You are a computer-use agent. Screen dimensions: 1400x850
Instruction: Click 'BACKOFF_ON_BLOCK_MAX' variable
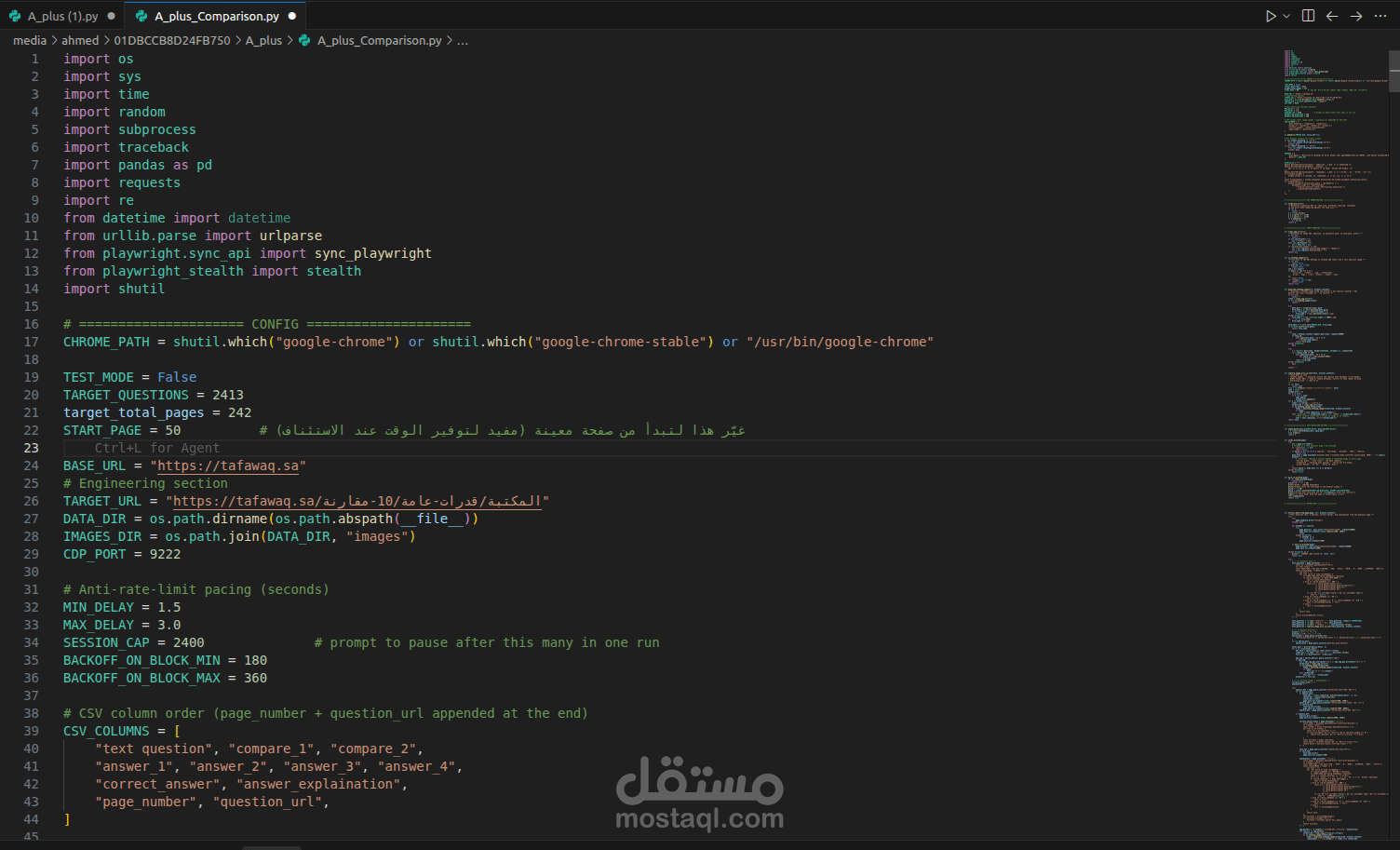pyautogui.click(x=141, y=678)
